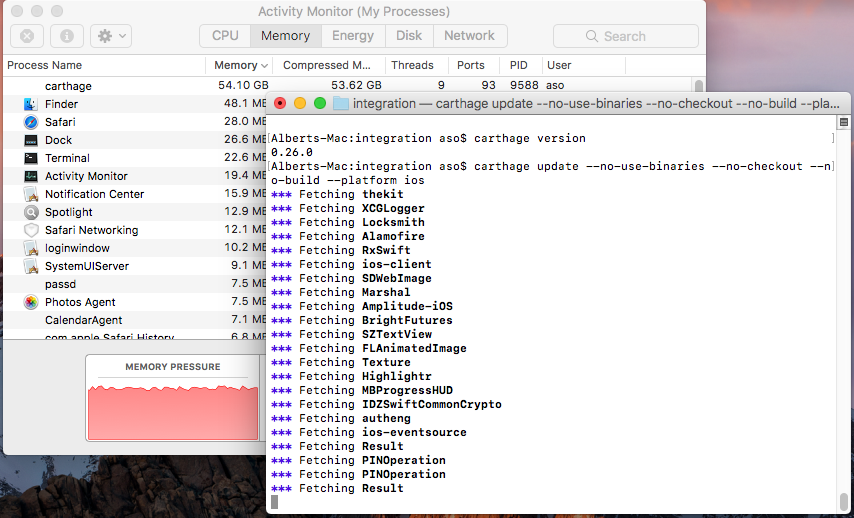Click the Memory Pressure graph
The height and width of the screenshot is (518, 854).
point(173,411)
